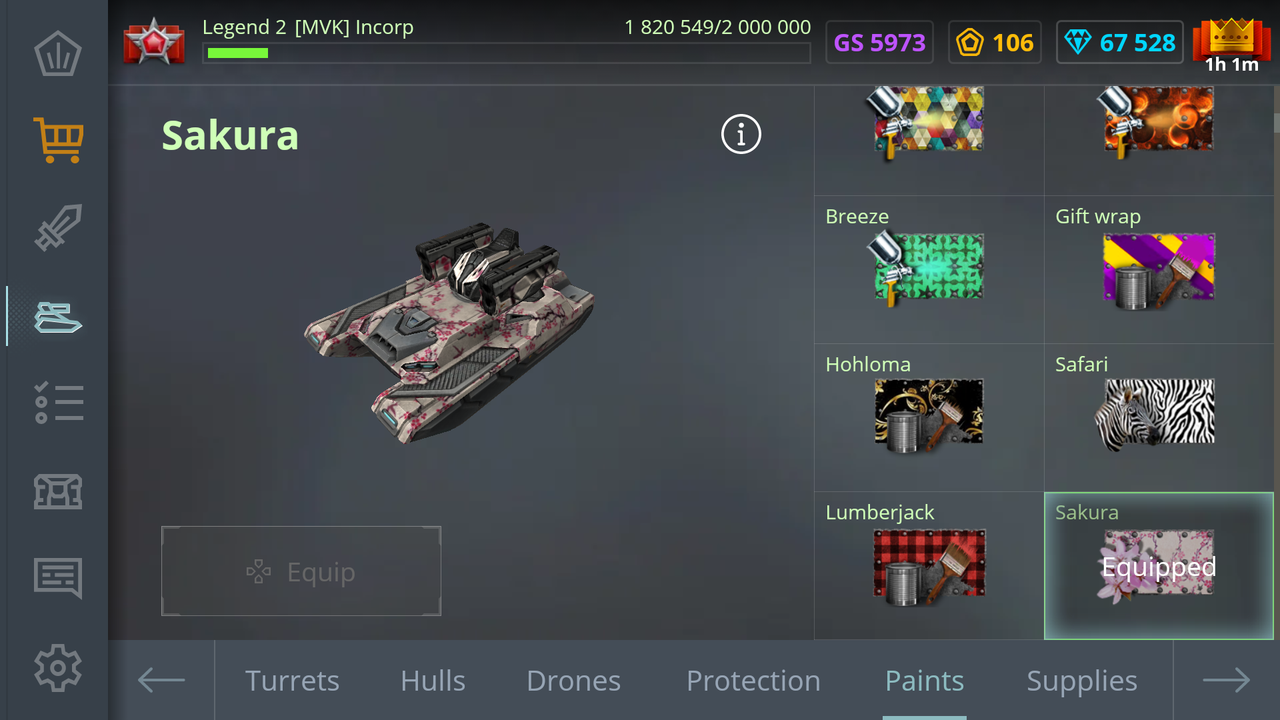
Task: Open the news chat icon in sidebar
Action: (x=57, y=578)
